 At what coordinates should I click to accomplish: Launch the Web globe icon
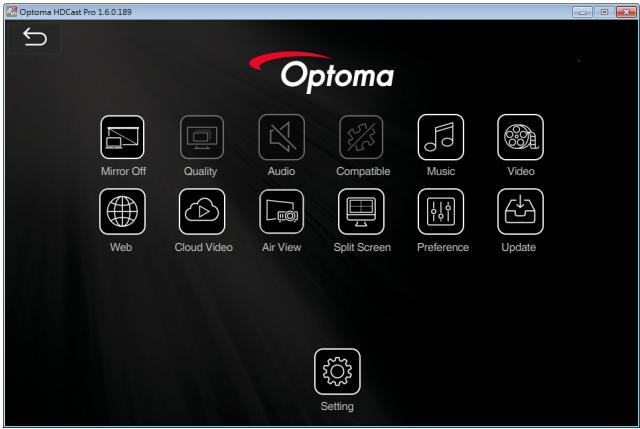(122, 211)
